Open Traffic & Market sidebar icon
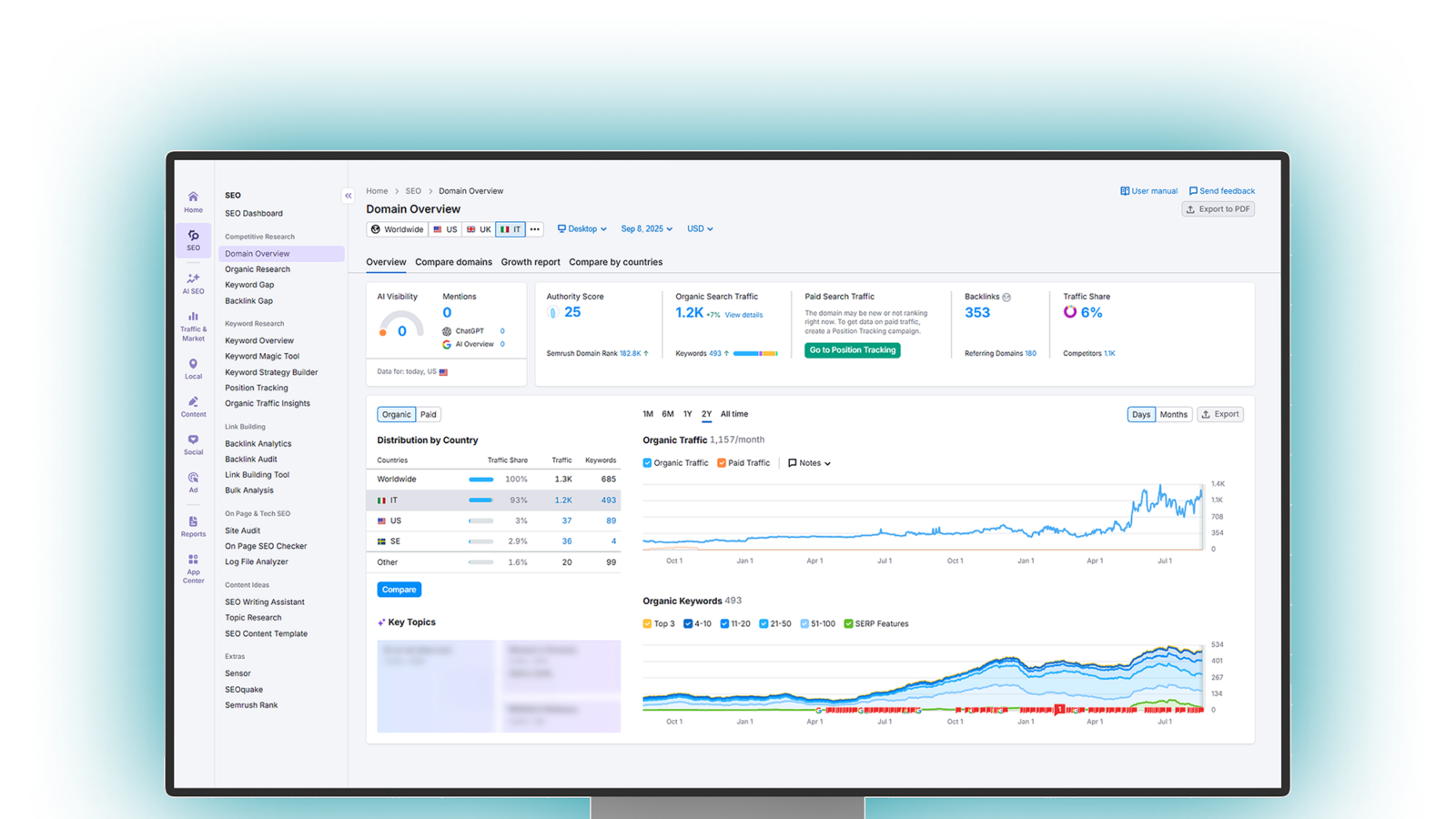 tap(193, 327)
